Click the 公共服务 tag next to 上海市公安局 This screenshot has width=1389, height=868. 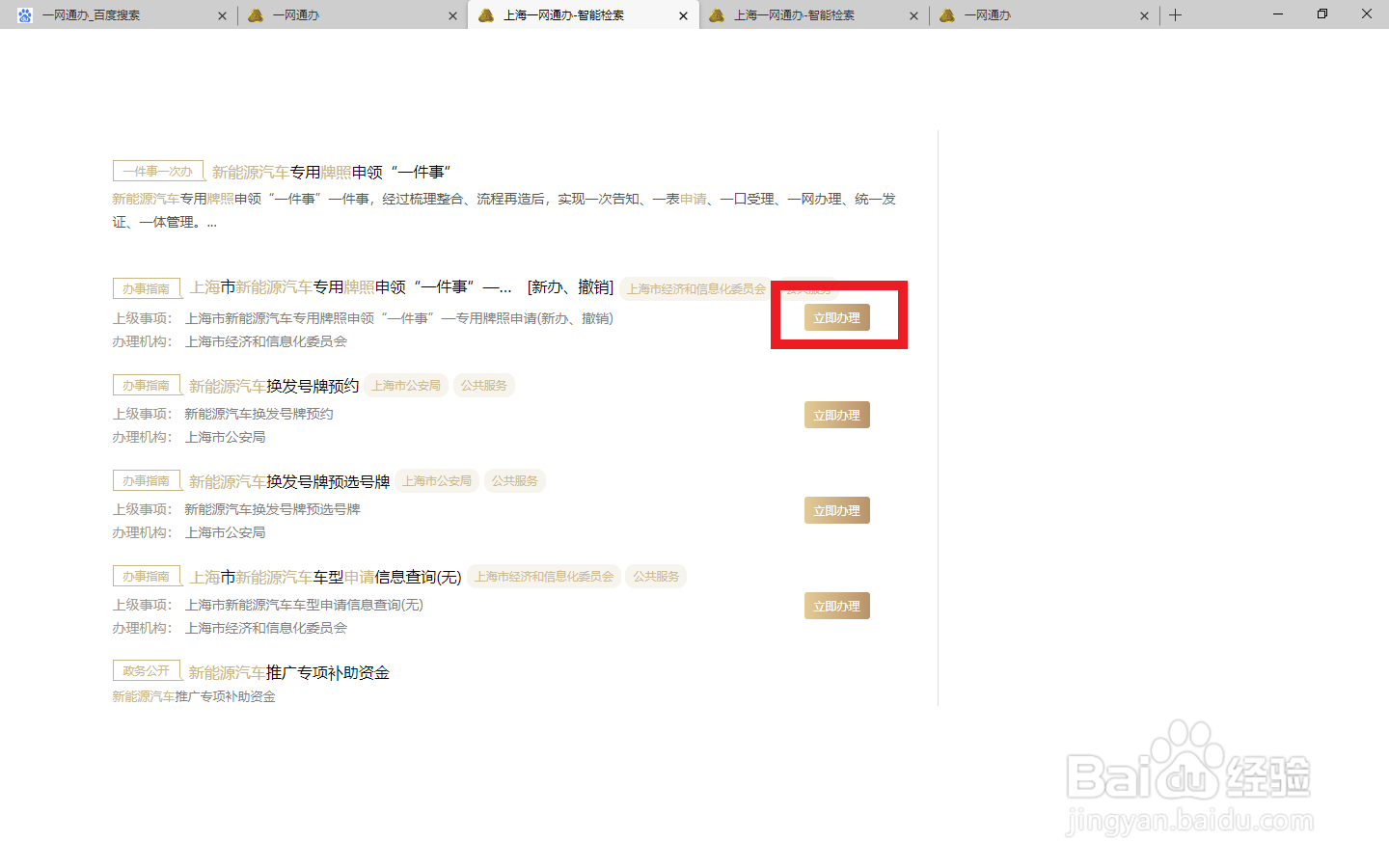(x=484, y=385)
